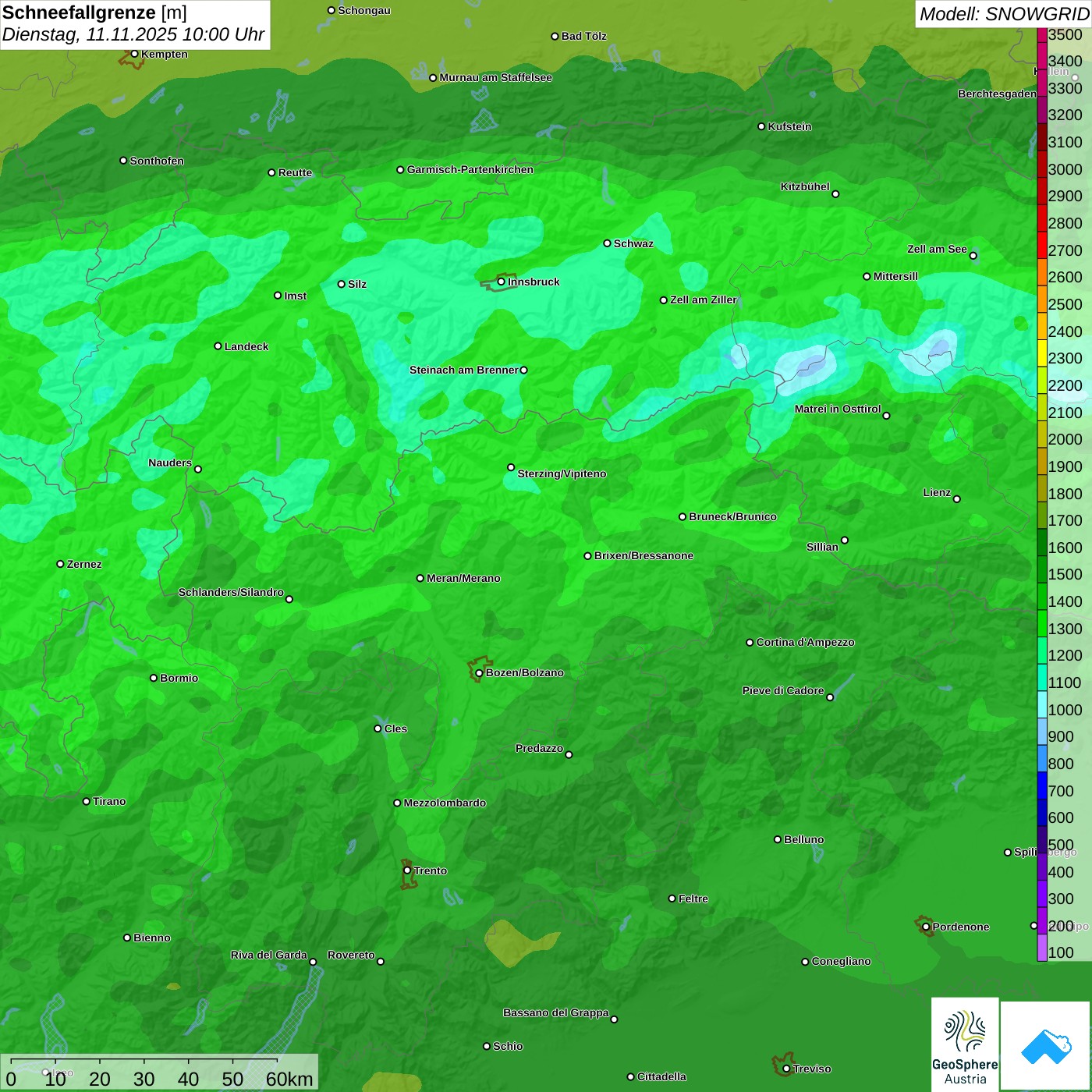Image resolution: width=1092 pixels, height=1092 pixels.
Task: Click the Schneefallgrenze [m] map title
Action: pos(94,12)
